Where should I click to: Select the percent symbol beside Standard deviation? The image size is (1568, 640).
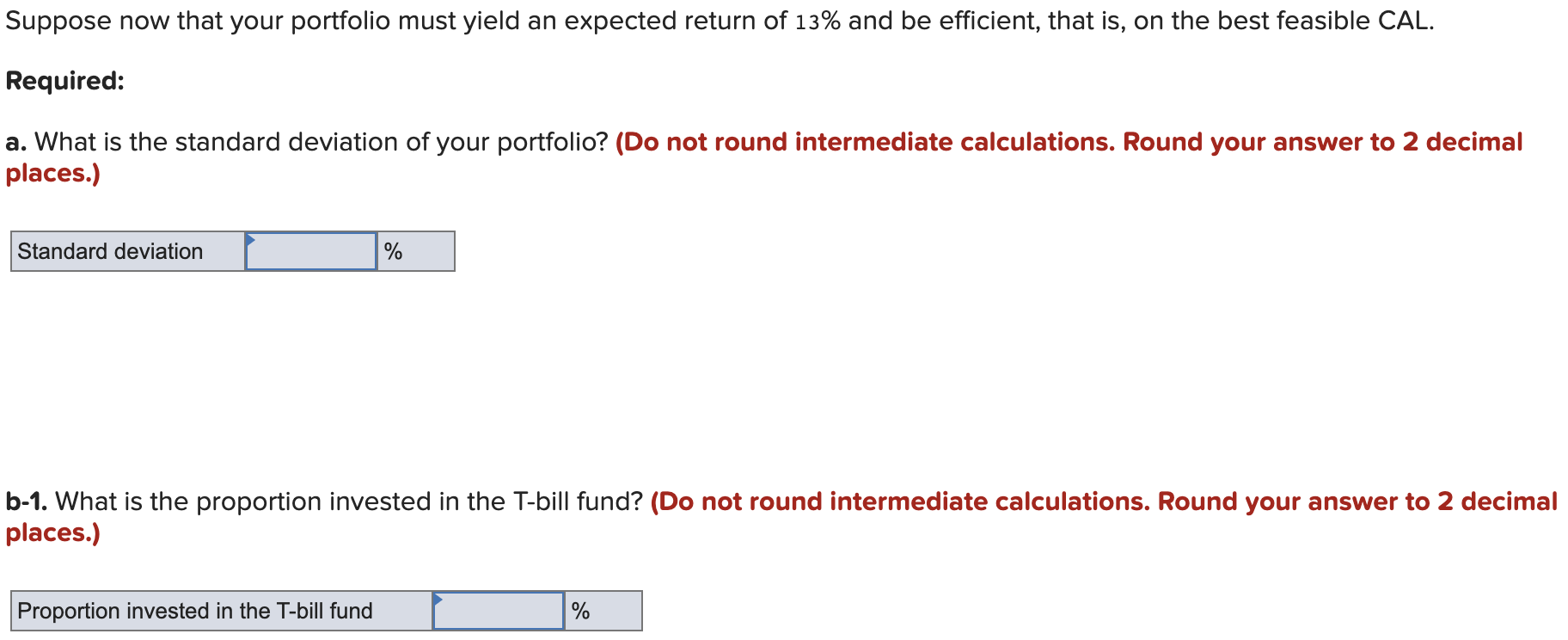(x=395, y=251)
